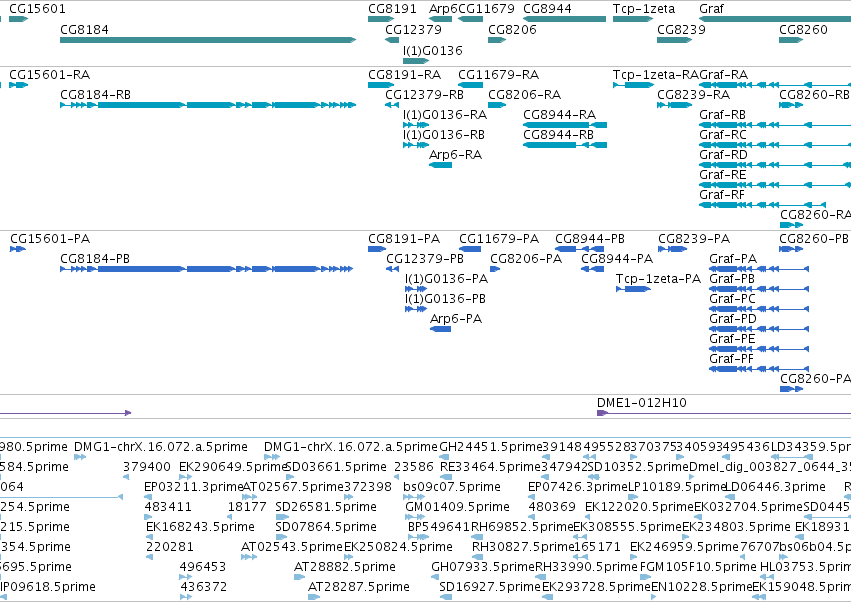This screenshot has width=851, height=602.
Task: Click the Graf-RE transcript
Action: tap(775, 185)
